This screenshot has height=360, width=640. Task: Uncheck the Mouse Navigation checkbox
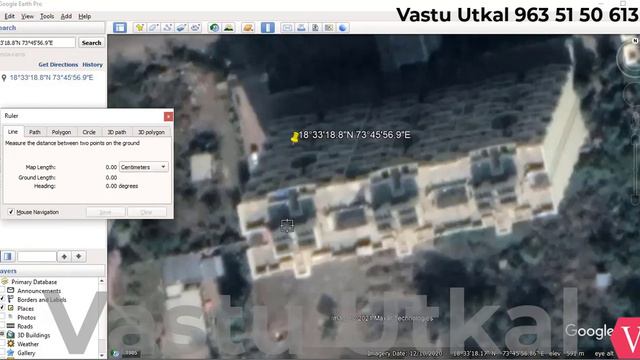11,212
